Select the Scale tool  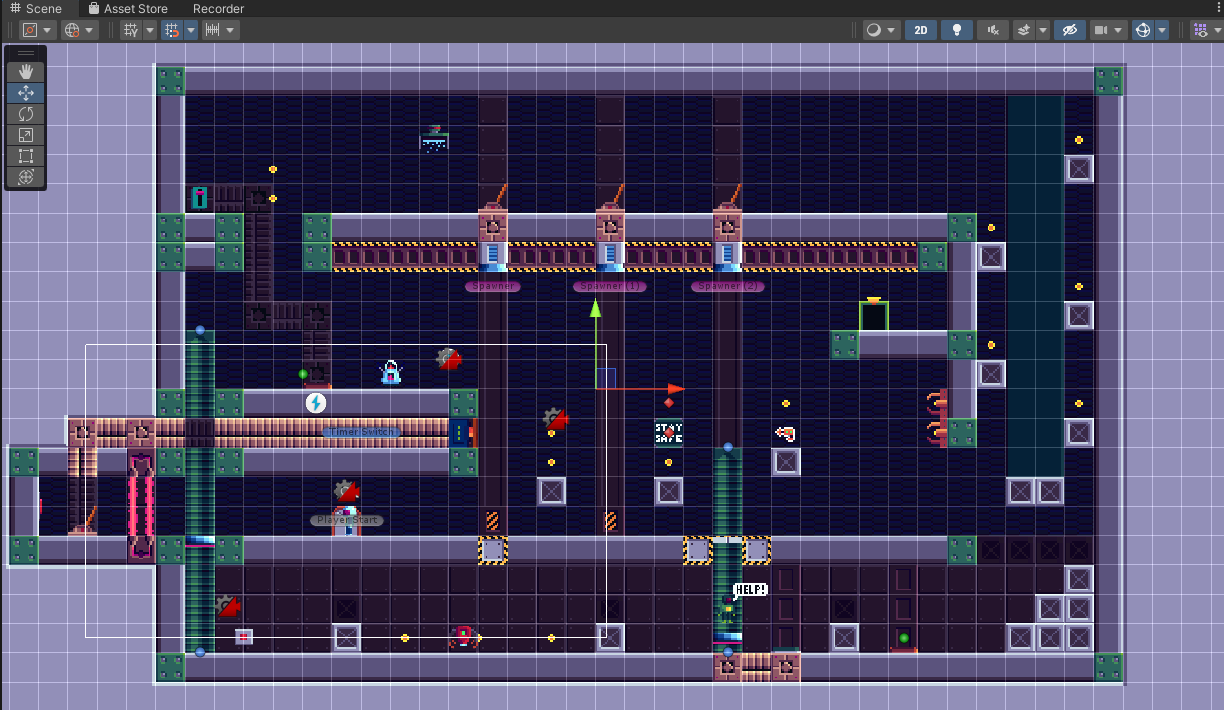point(26,135)
